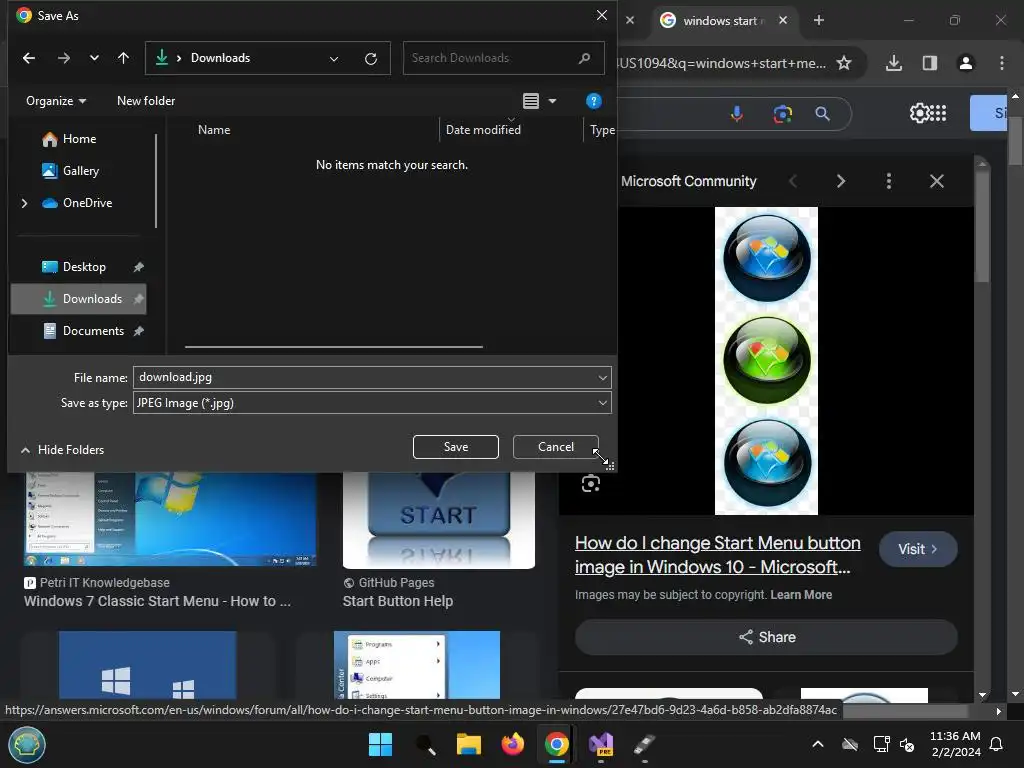The height and width of the screenshot is (768, 1024).
Task: Click the File name input field
Action: point(364,377)
